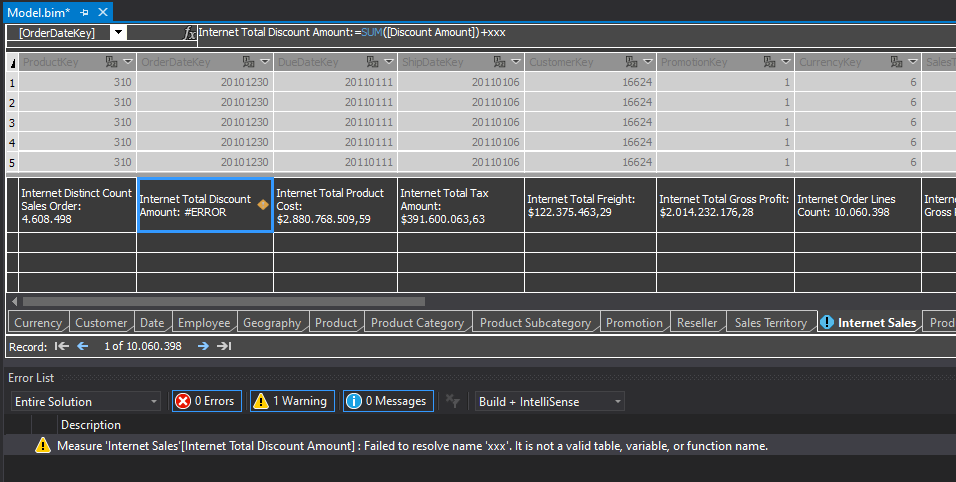Select the Internet Total Discount Amount #ERROR measure
This screenshot has width=956, height=482.
(205, 205)
